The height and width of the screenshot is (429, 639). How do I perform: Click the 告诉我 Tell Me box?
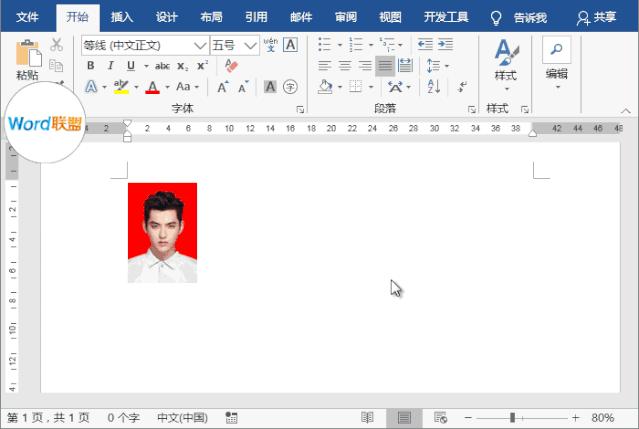click(519, 18)
